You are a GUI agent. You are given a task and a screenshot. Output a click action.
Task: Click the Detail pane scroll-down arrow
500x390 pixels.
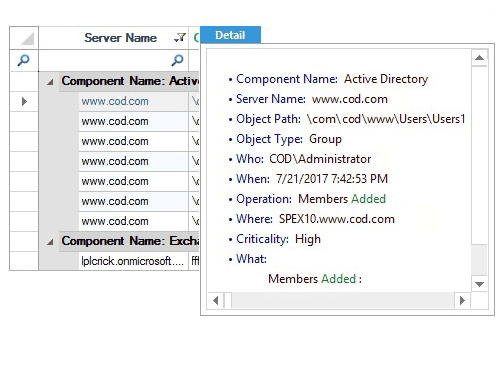479,284
